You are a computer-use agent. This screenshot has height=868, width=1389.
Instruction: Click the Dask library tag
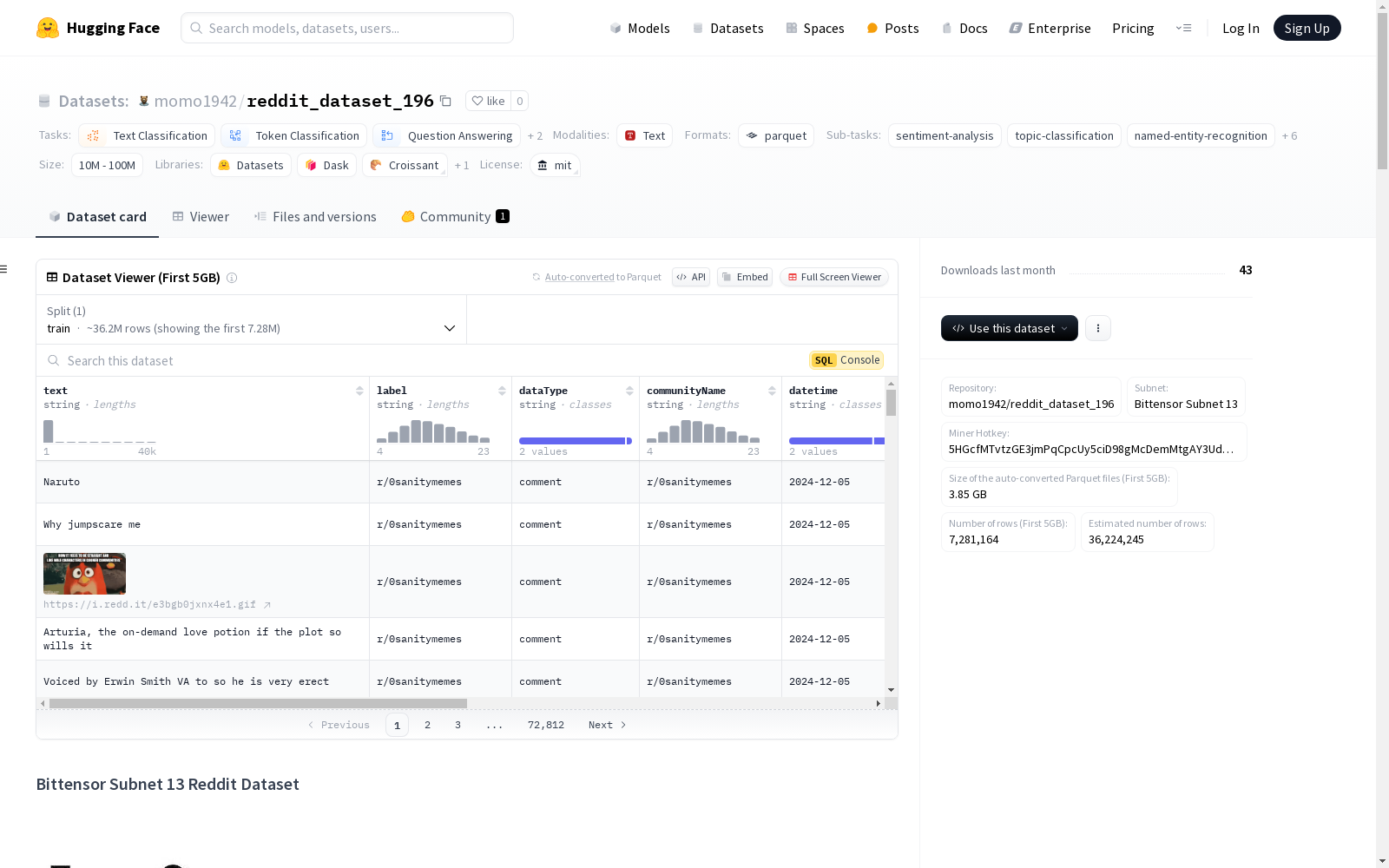pyautogui.click(x=326, y=165)
